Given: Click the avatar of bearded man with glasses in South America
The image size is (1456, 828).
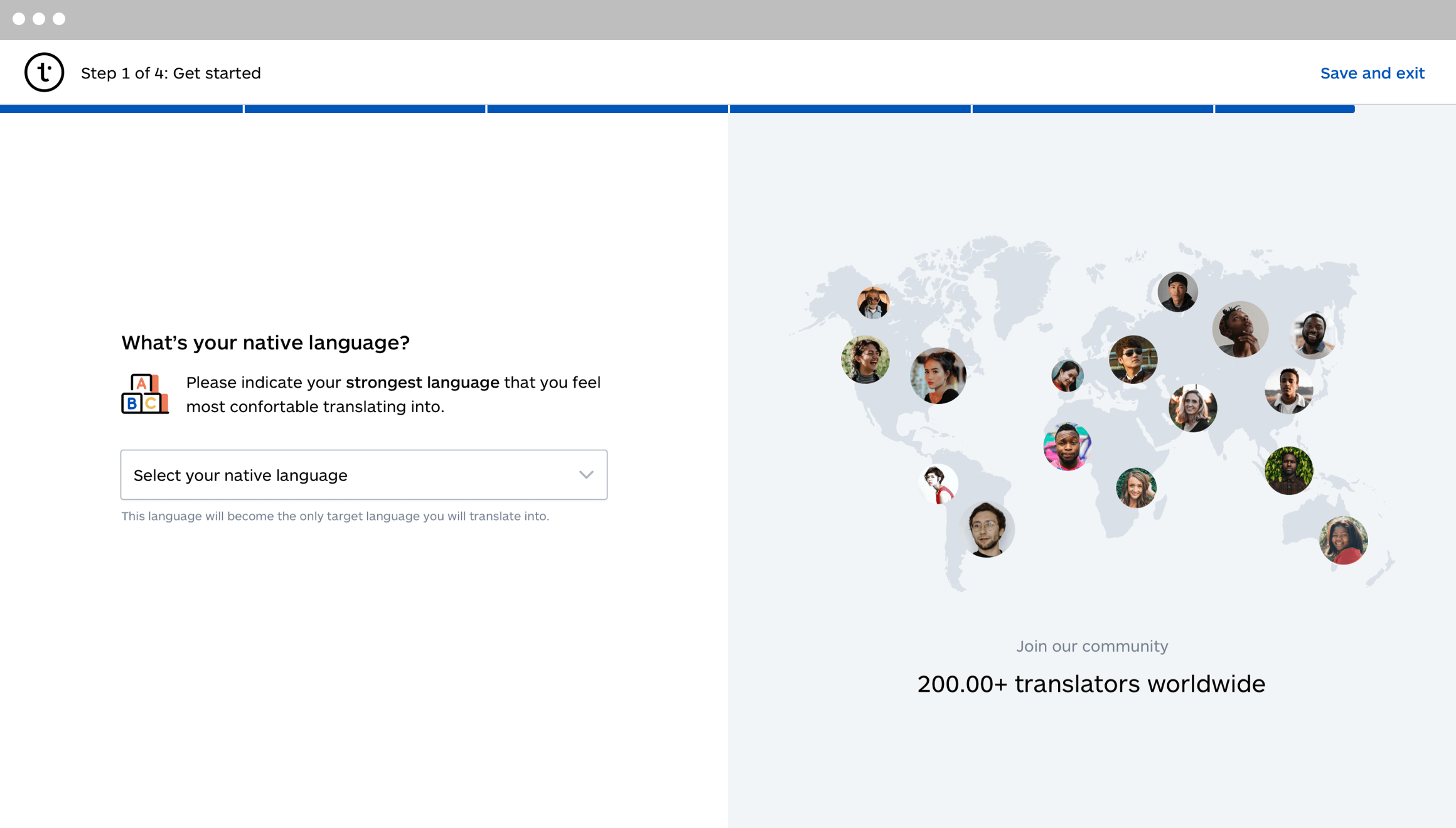Looking at the screenshot, I should pyautogui.click(x=986, y=529).
